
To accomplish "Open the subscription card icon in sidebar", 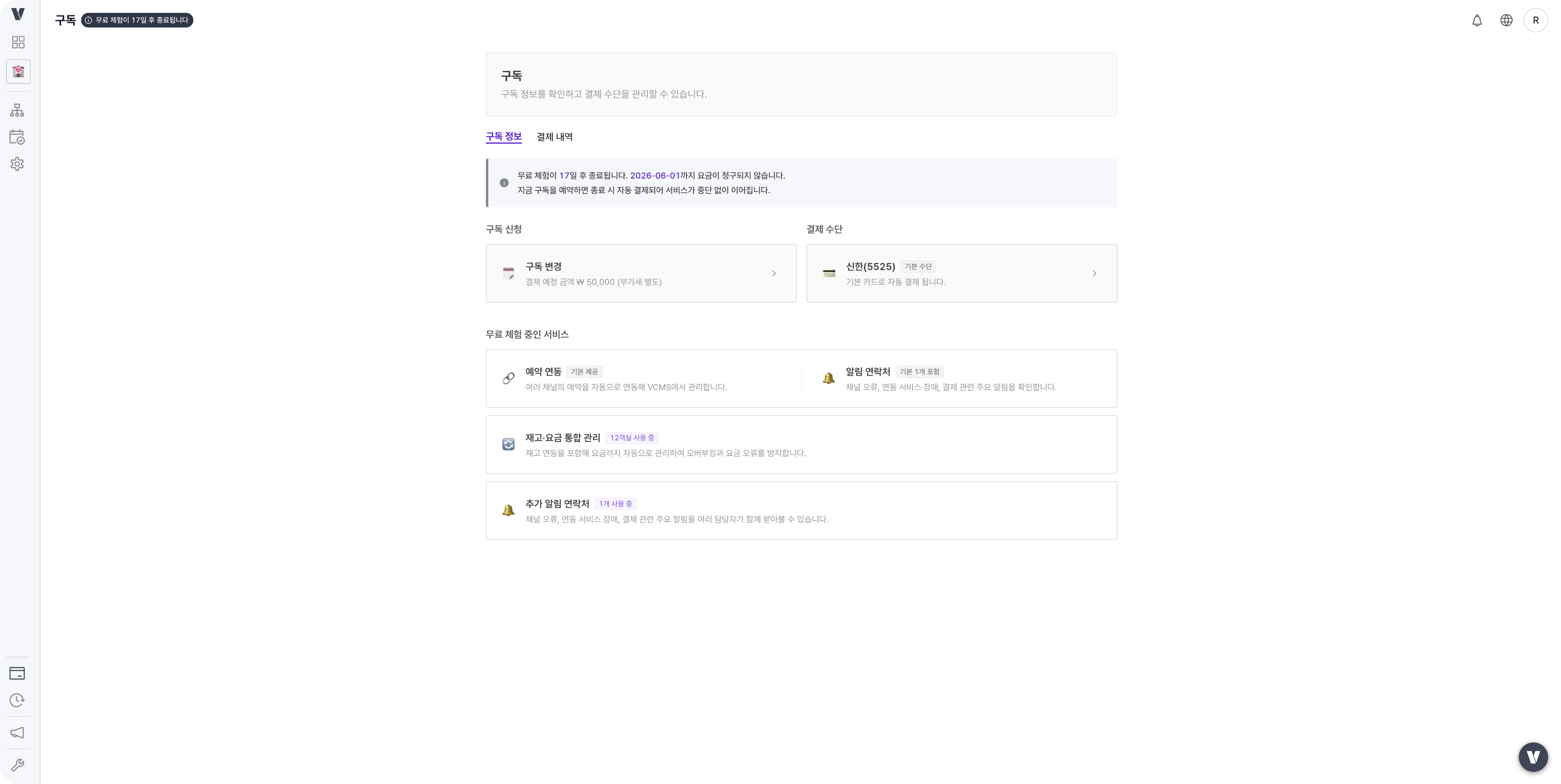I will tap(18, 673).
